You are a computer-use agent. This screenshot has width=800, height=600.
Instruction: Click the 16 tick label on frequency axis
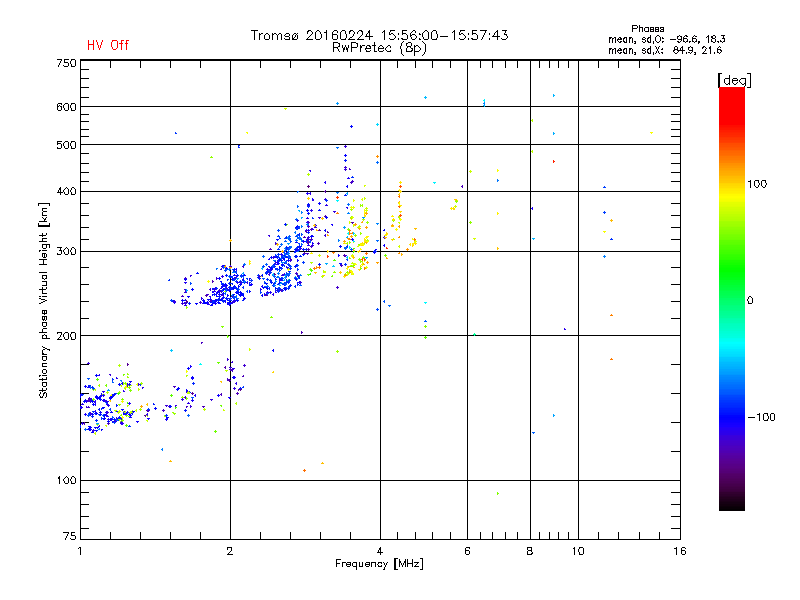click(680, 551)
